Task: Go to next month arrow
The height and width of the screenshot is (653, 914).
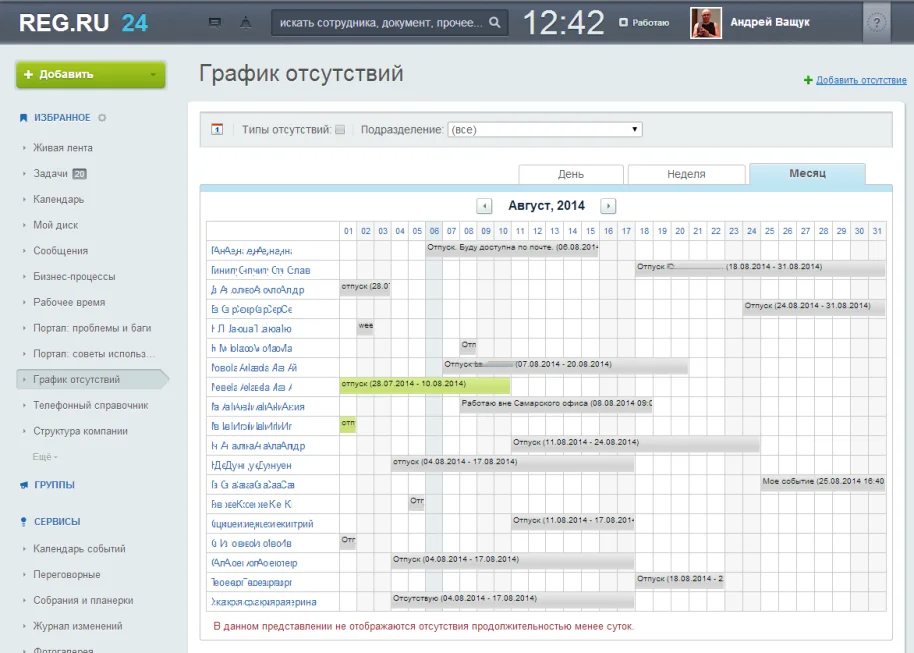Action: pos(608,206)
